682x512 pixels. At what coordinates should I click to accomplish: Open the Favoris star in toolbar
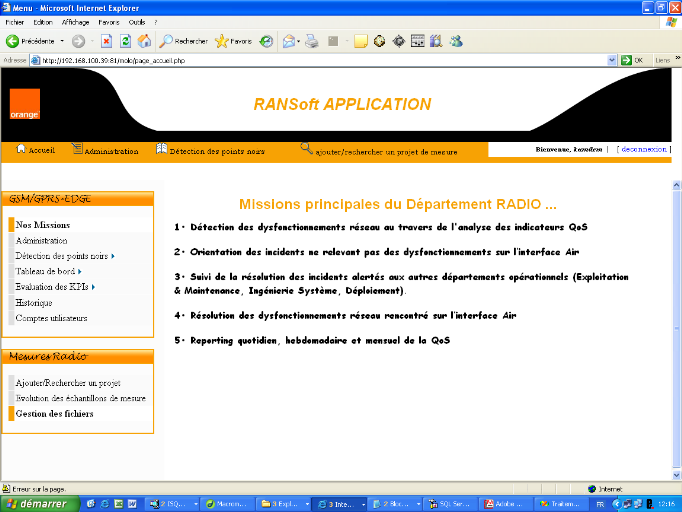point(221,41)
